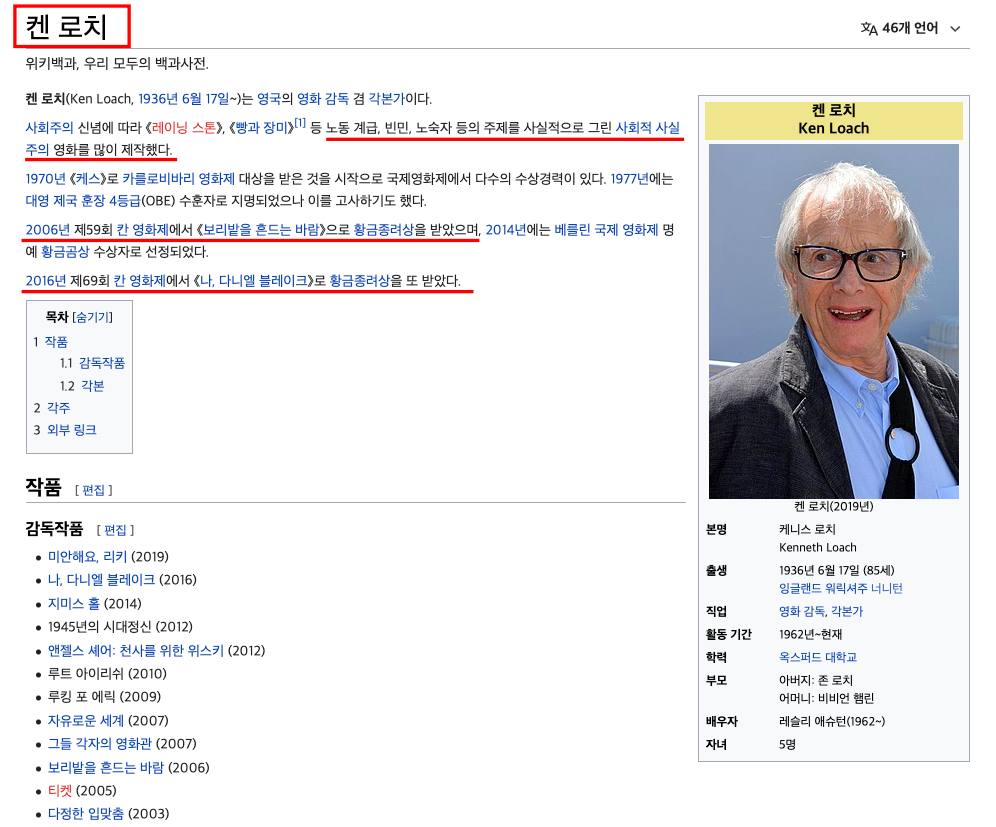Image resolution: width=996 pixels, height=827 pixels.
Task: Click the infobox value 5명
Action: point(787,744)
